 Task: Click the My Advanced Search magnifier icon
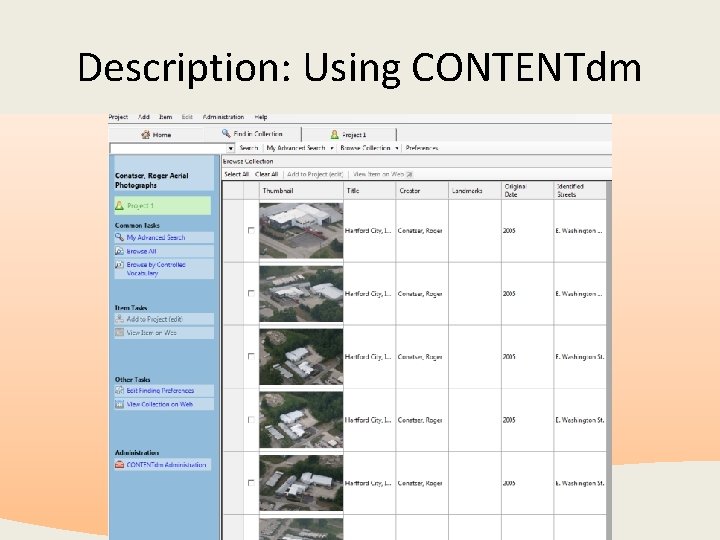point(119,237)
